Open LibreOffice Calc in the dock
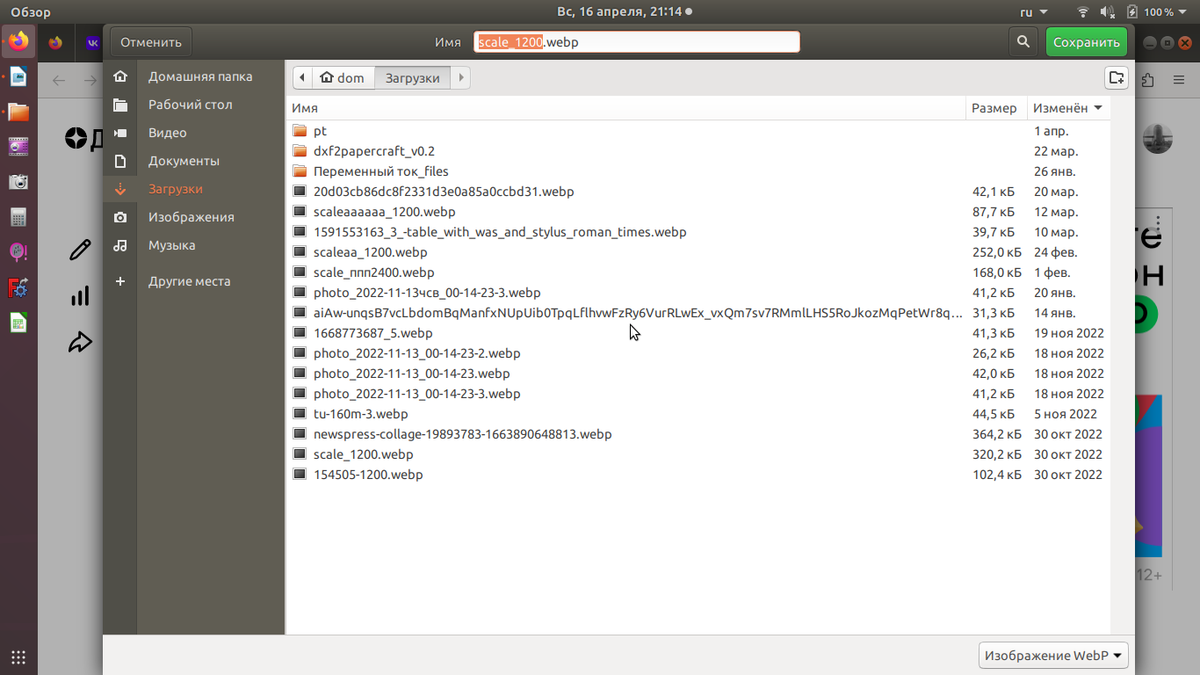Screen dimensions: 1200x675 point(18,322)
